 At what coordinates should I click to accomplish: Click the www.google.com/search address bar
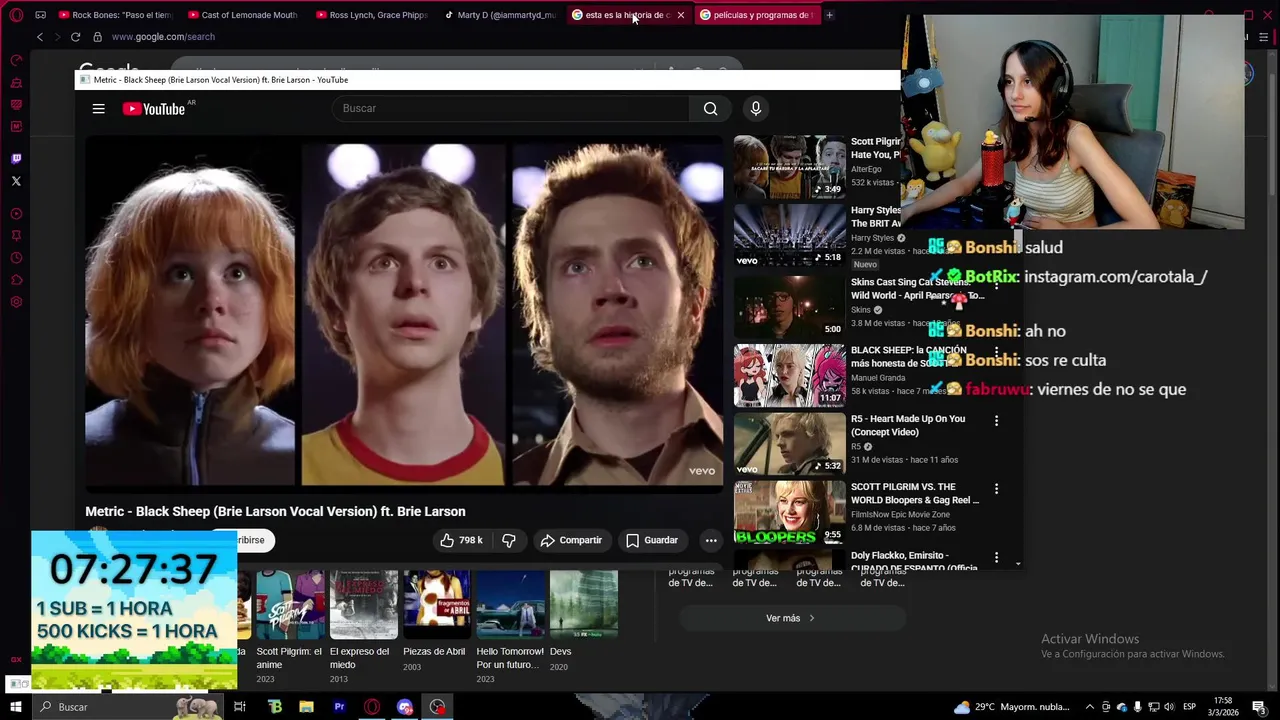point(163,37)
